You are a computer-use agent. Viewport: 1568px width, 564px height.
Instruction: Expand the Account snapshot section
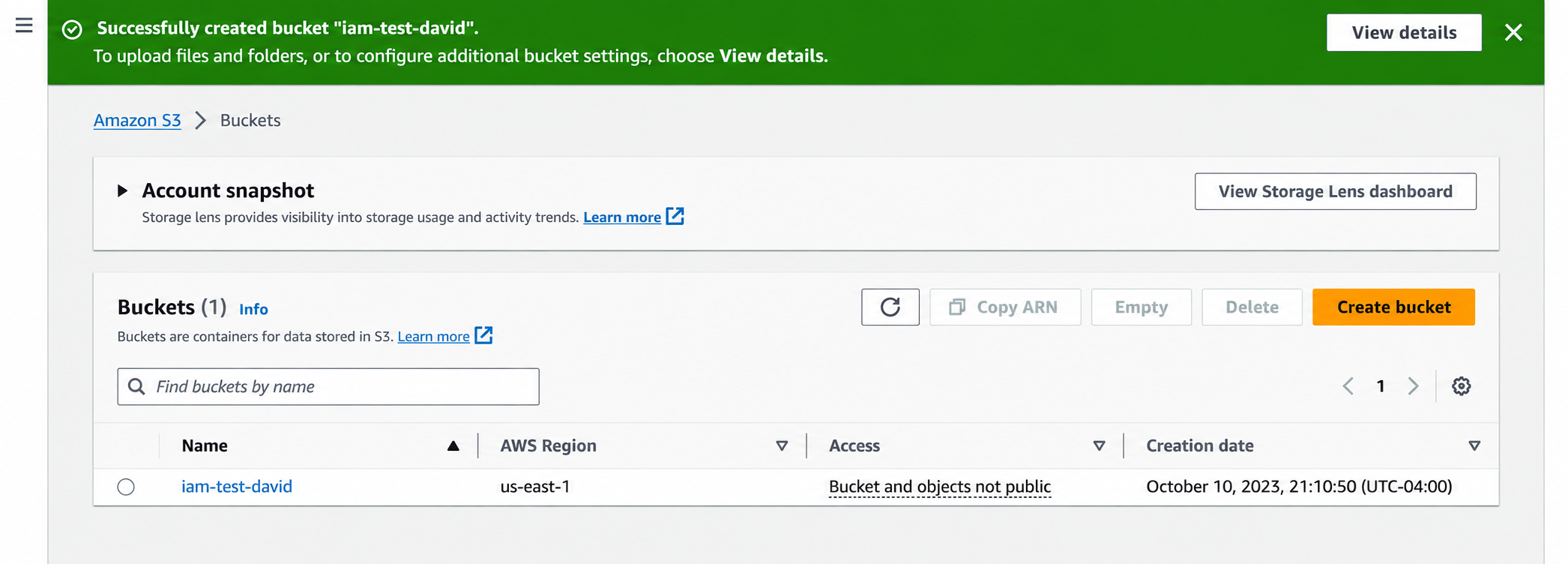pyautogui.click(x=123, y=190)
